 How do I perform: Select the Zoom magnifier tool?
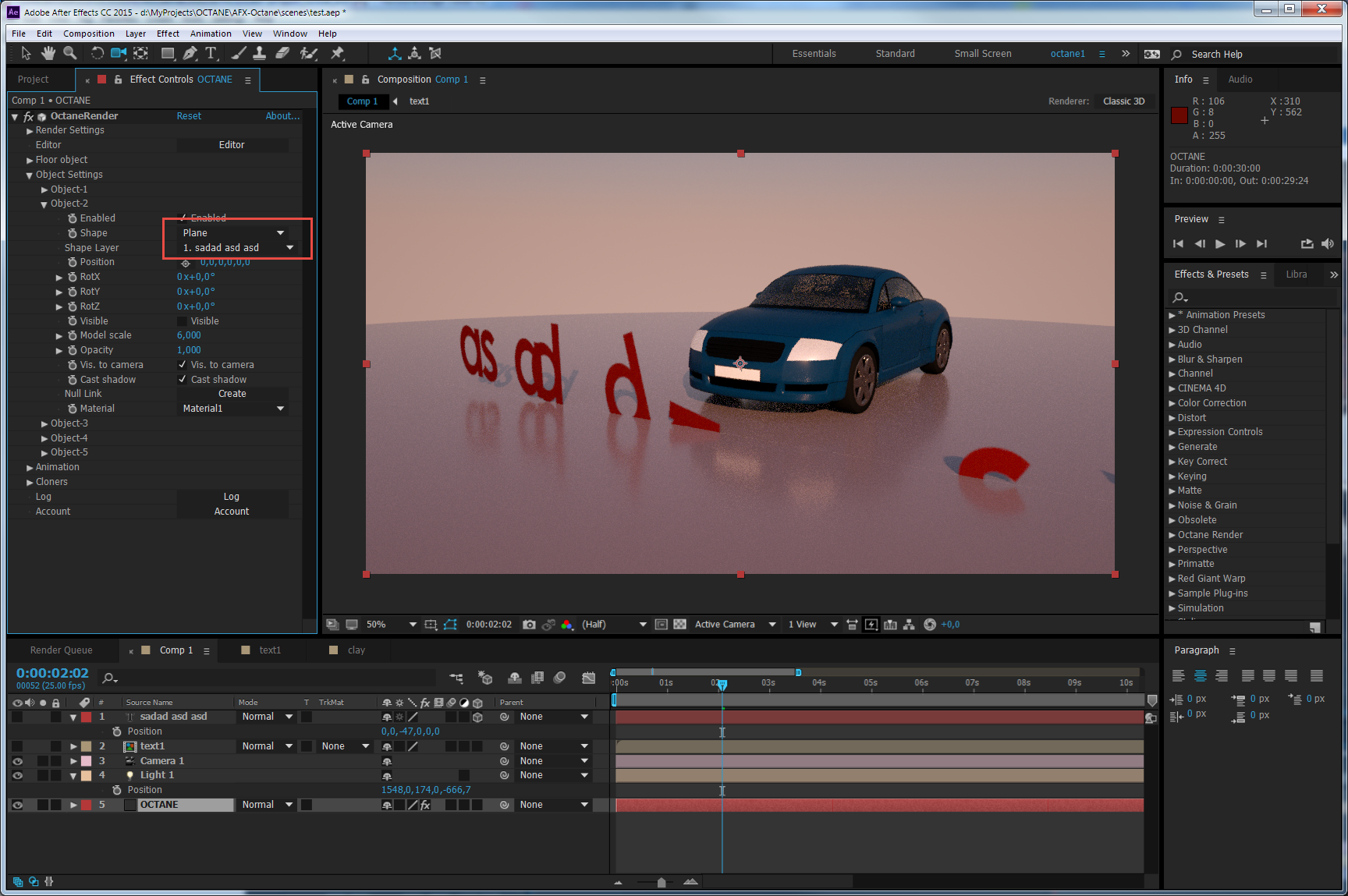[70, 53]
